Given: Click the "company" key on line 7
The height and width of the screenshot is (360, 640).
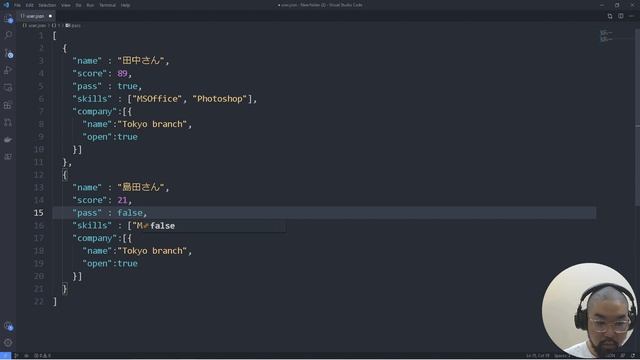Looking at the screenshot, I should 95,111.
